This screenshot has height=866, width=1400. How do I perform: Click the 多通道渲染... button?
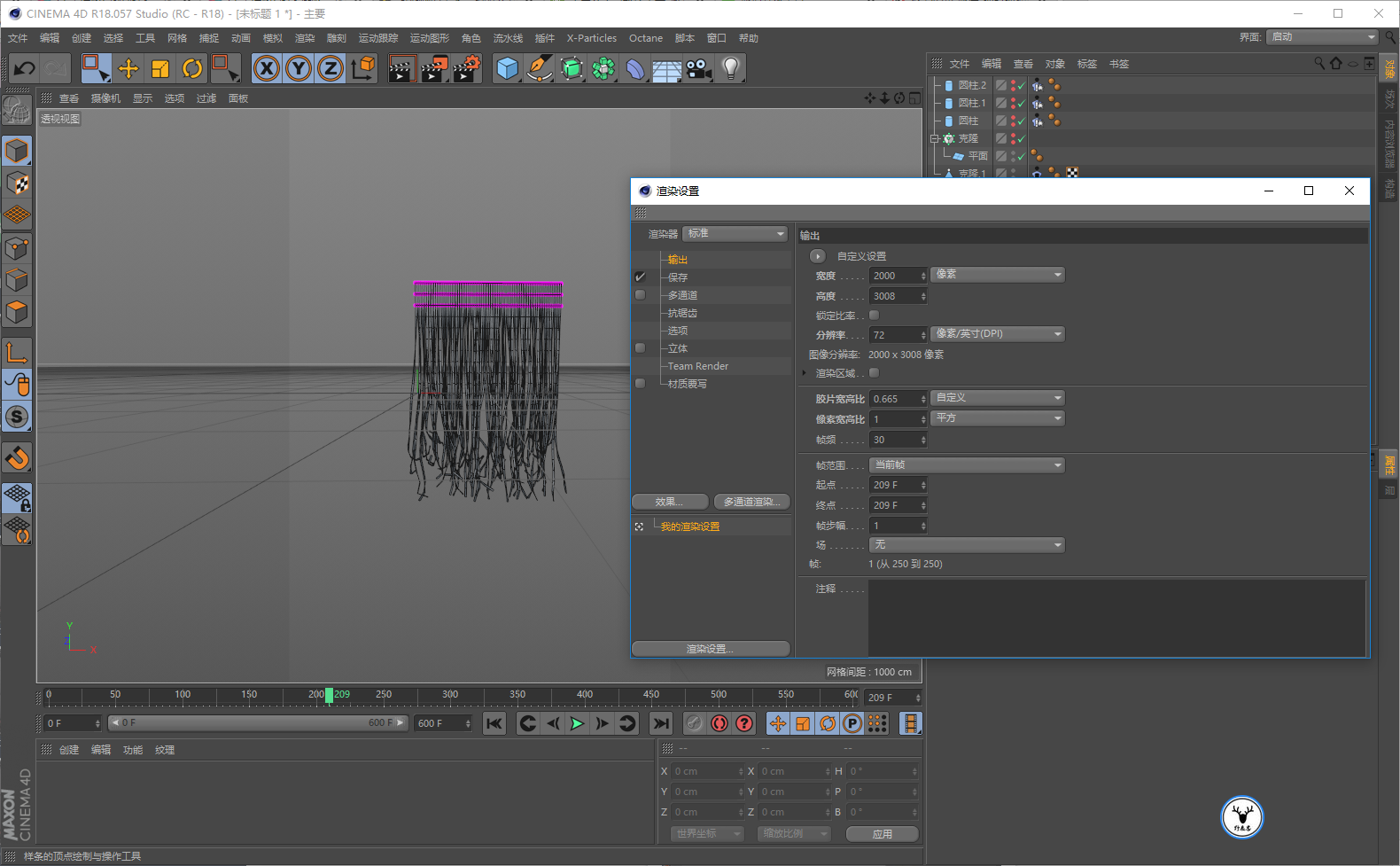pyautogui.click(x=752, y=502)
